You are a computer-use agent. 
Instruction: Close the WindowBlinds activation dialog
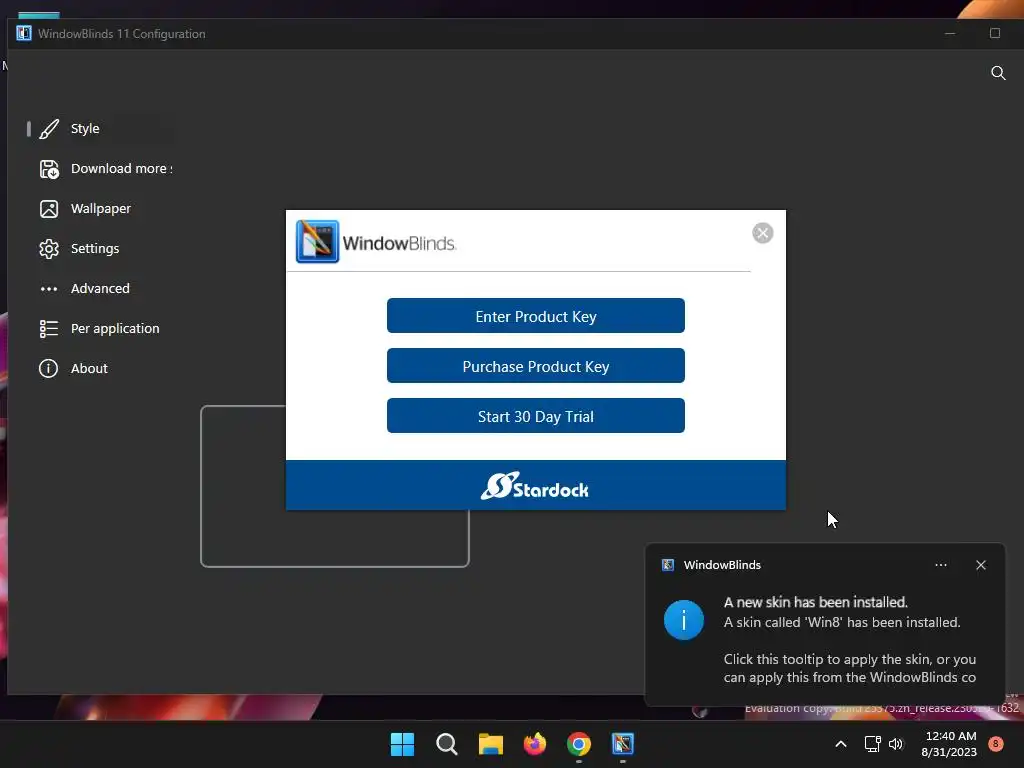coord(763,233)
